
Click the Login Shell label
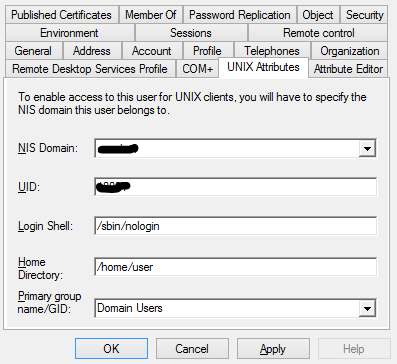click(x=45, y=226)
